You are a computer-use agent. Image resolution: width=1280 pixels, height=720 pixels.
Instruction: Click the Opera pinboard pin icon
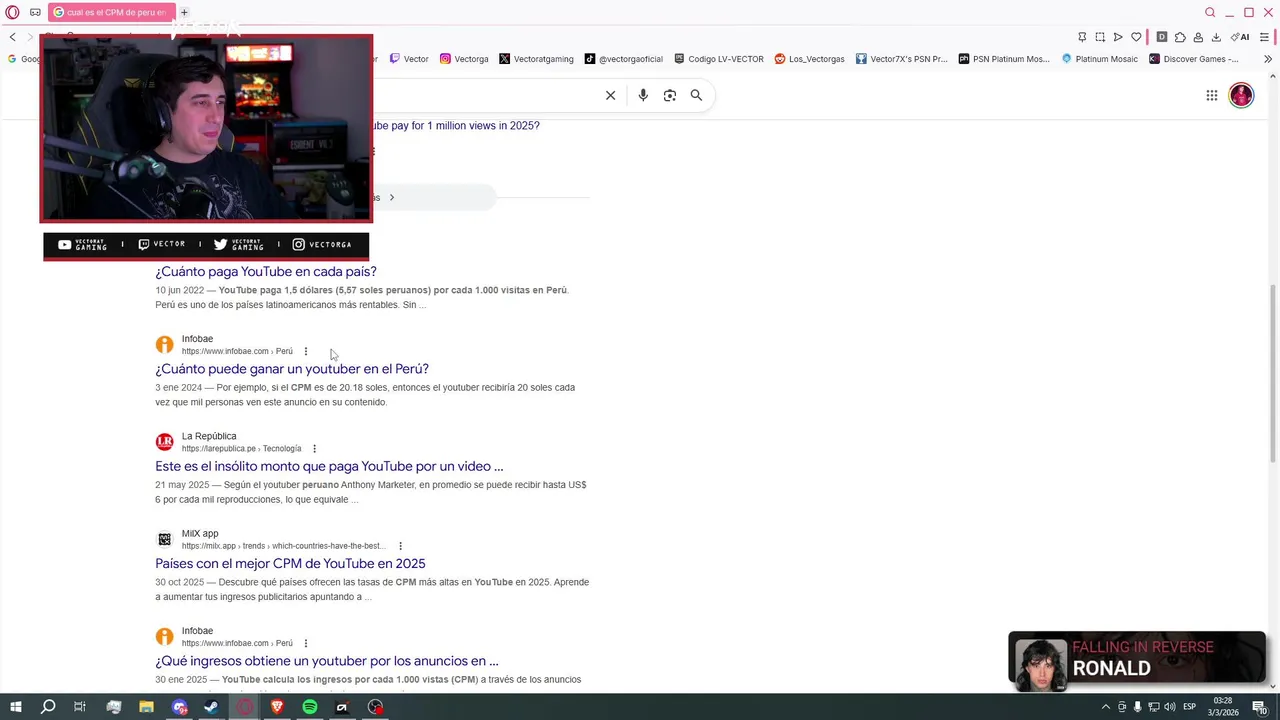1082,37
